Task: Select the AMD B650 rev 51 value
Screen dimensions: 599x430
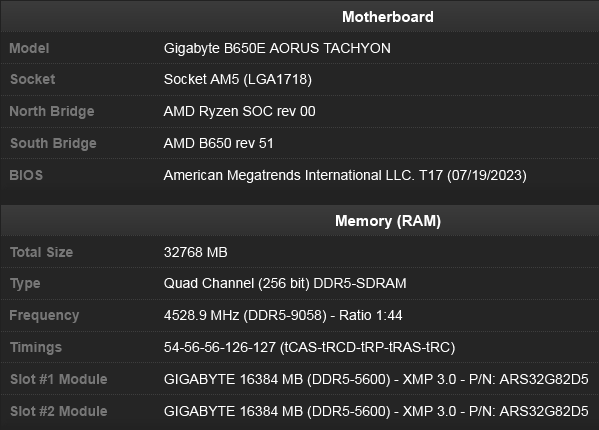Action: click(x=219, y=144)
